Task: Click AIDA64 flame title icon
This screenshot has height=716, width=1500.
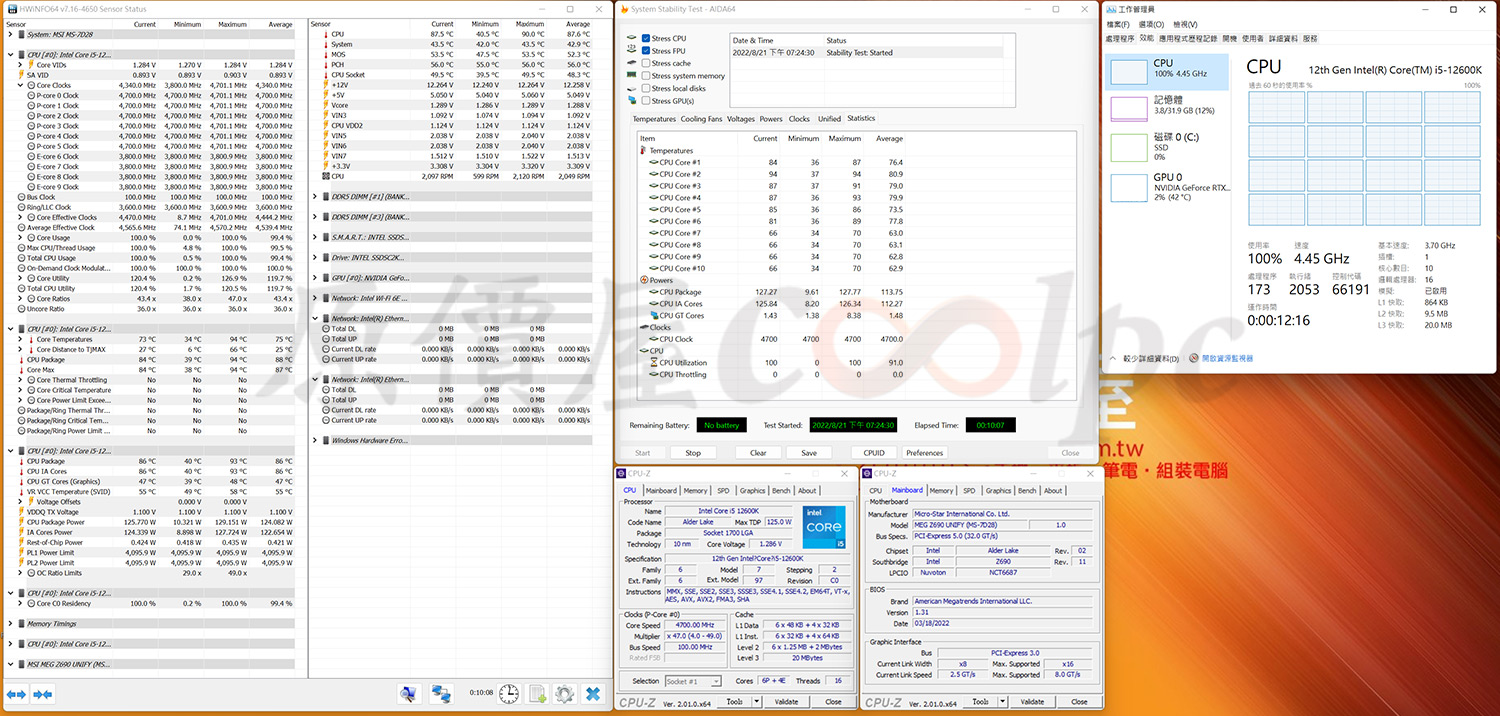Action: tap(624, 9)
